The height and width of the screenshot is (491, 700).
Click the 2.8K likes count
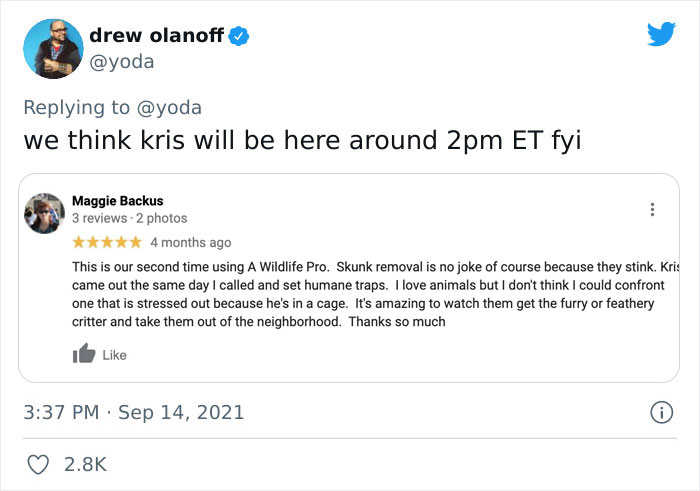[x=85, y=464]
